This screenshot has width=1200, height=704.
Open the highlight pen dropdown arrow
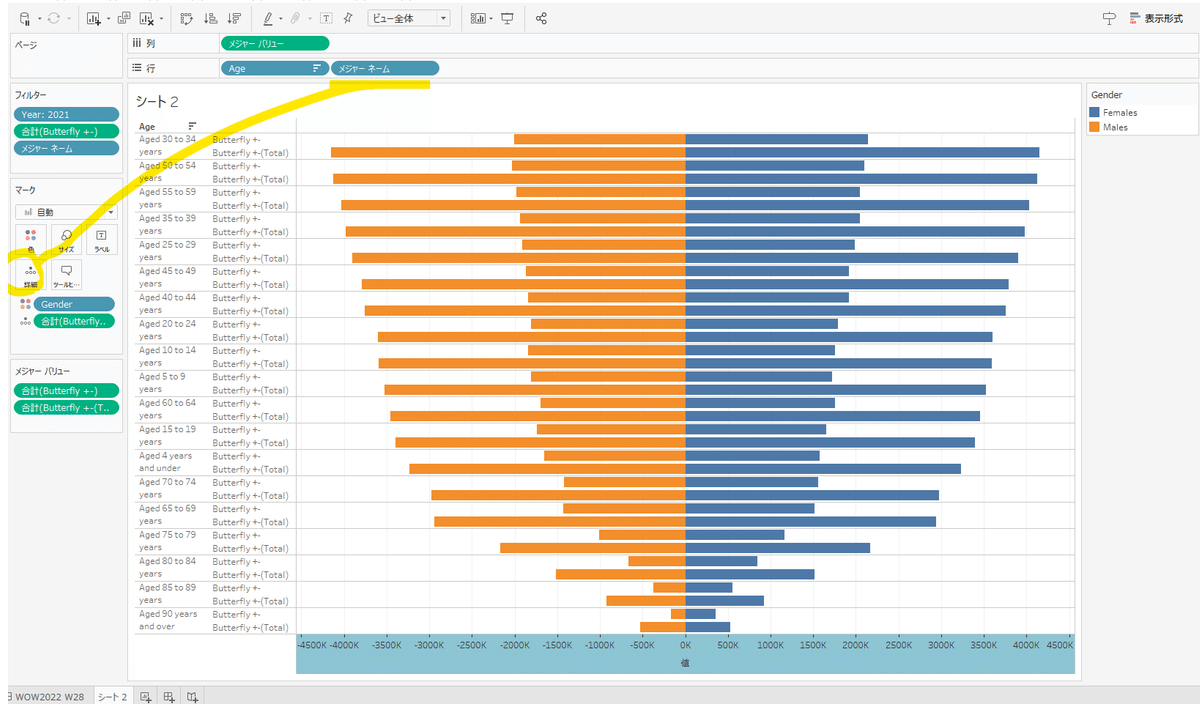(281, 18)
